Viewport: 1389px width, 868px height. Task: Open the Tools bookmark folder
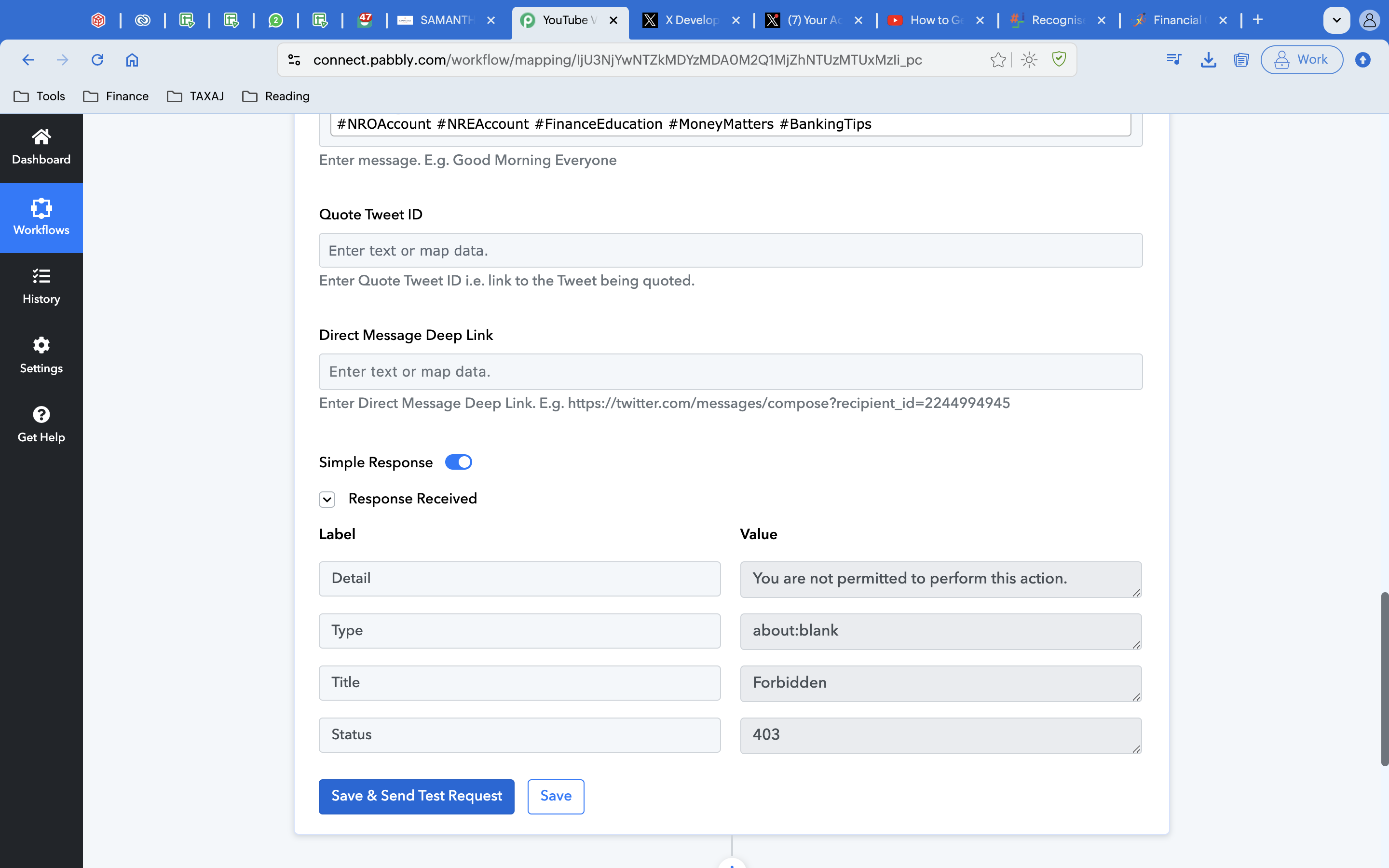coord(40,96)
